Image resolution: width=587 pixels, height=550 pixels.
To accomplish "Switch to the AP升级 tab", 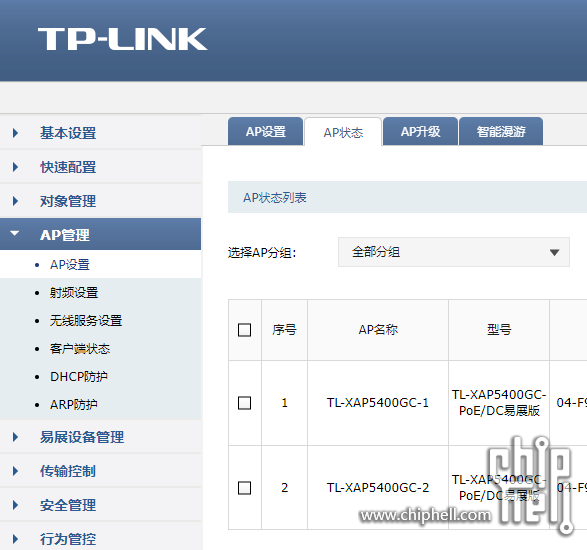I will [x=420, y=131].
